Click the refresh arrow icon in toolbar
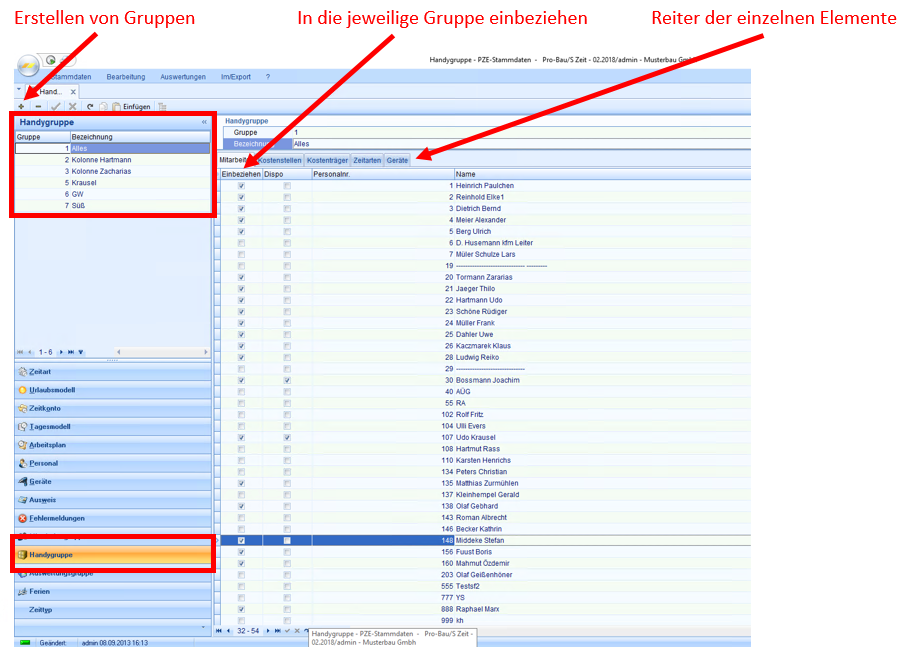Screen dimensions: 906x654 pyautogui.click(x=90, y=106)
